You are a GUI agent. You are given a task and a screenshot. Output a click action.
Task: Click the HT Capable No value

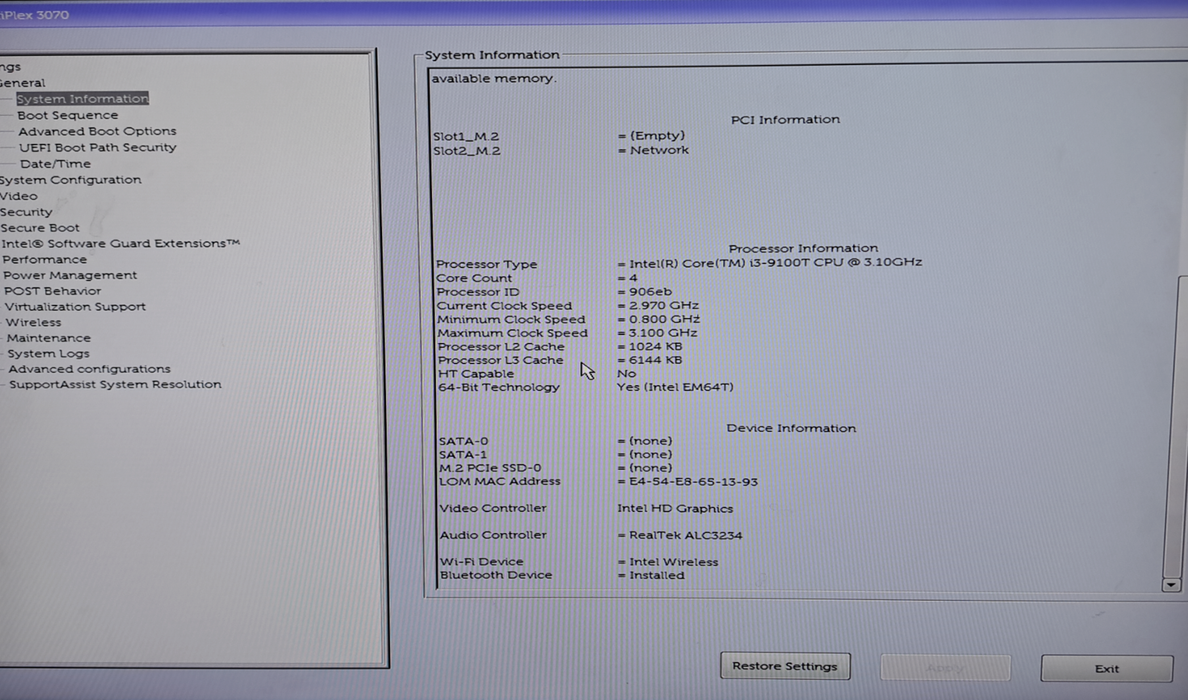[627, 373]
